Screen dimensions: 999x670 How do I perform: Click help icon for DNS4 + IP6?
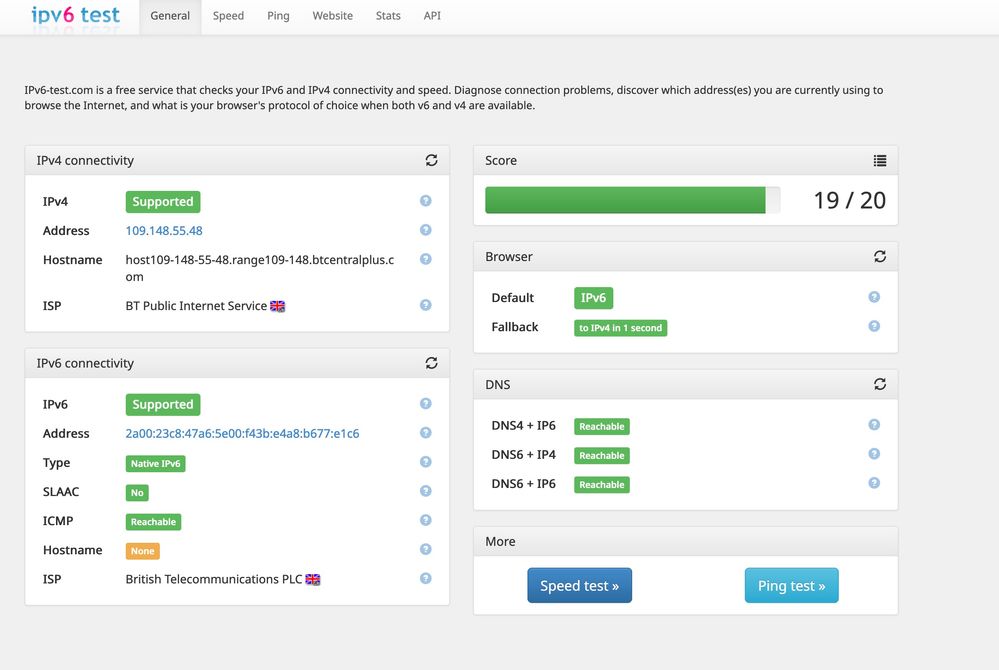(873, 425)
